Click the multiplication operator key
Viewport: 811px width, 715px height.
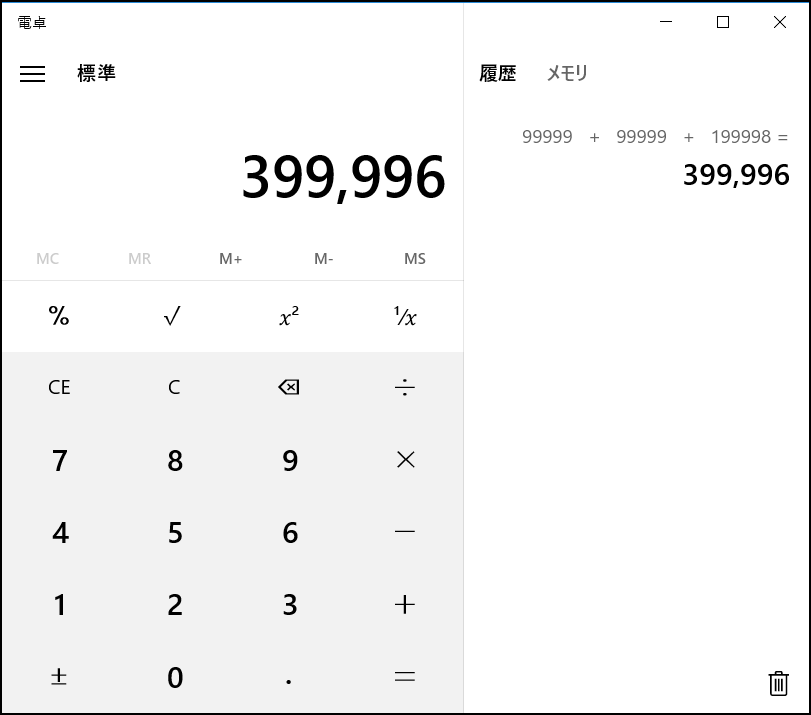coord(405,460)
